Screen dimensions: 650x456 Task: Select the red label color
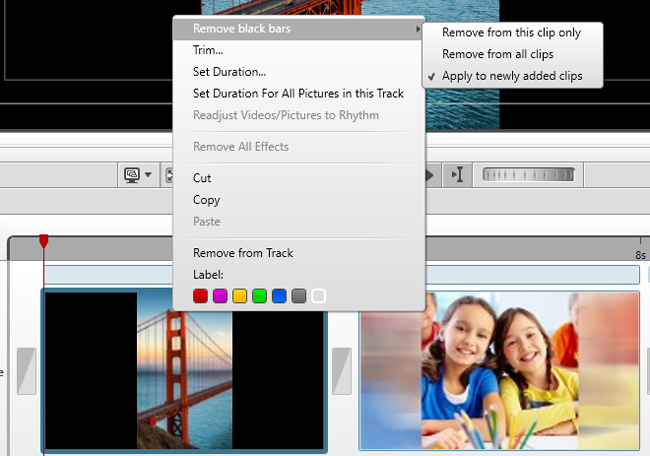[x=200, y=296]
